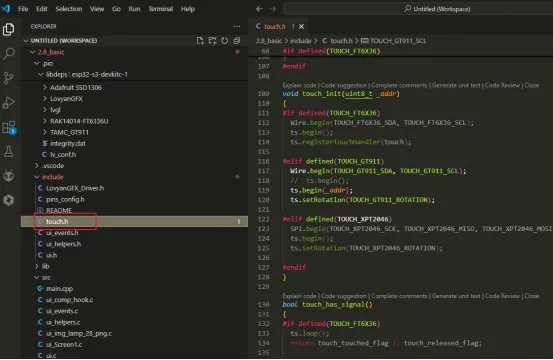Expand the lvgl folder

(55, 110)
